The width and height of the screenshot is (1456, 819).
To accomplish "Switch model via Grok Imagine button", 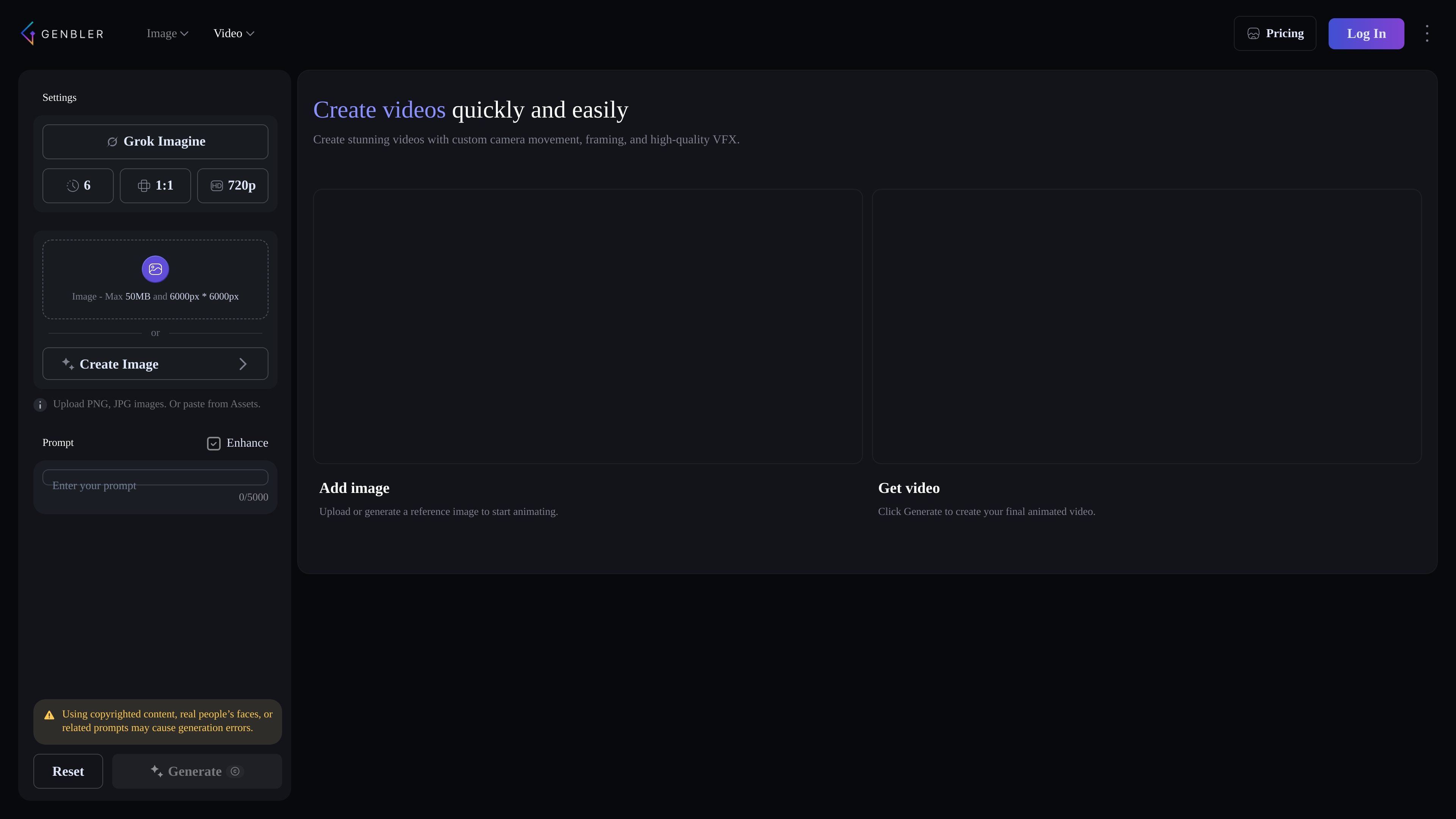I will pos(155,141).
